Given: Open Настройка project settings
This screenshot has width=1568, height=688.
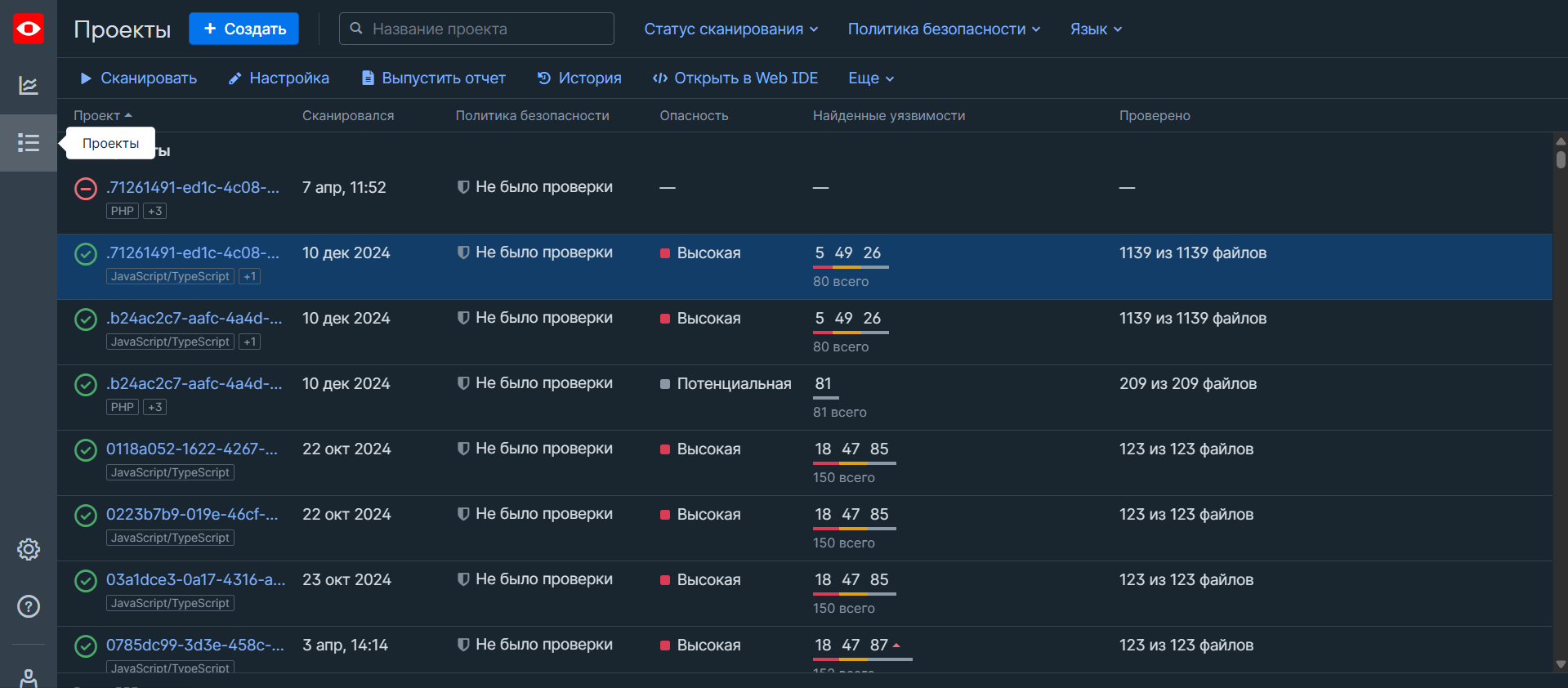Looking at the screenshot, I should pyautogui.click(x=279, y=78).
